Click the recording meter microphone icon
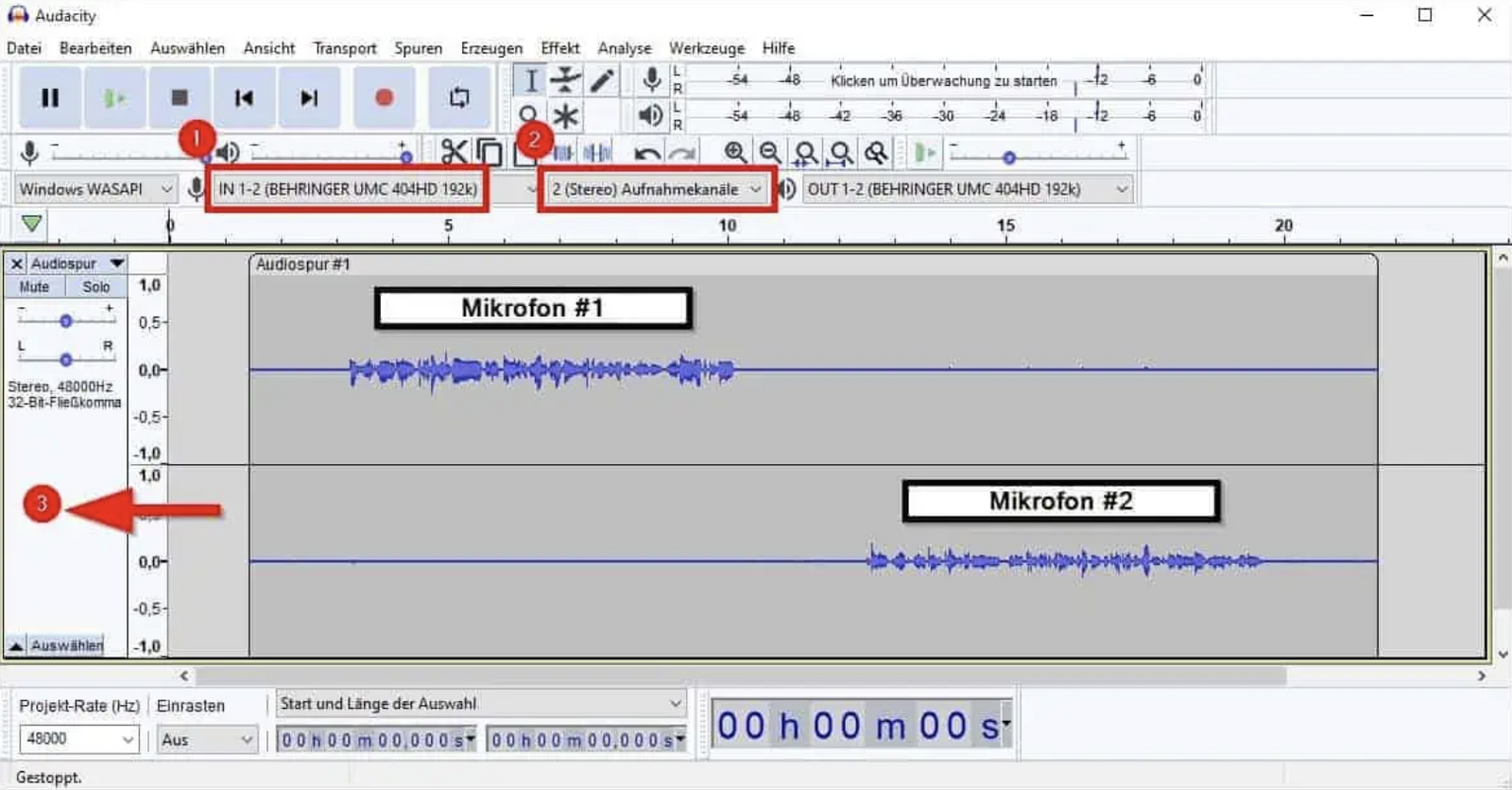This screenshot has height=790, width=1512. (x=651, y=80)
